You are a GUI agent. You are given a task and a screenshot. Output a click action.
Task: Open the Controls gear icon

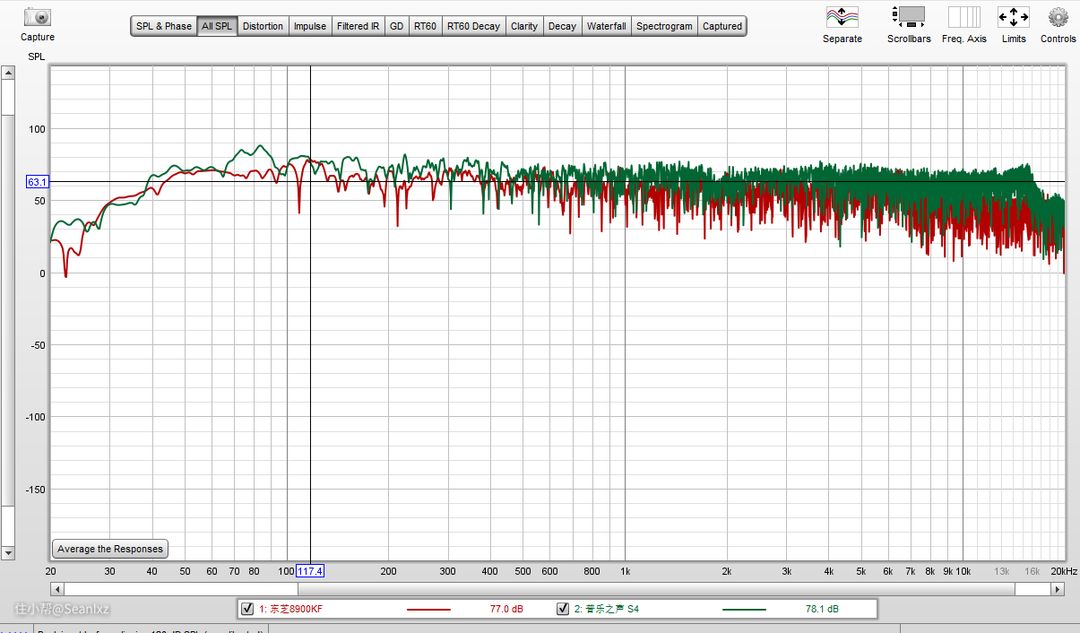[1058, 17]
